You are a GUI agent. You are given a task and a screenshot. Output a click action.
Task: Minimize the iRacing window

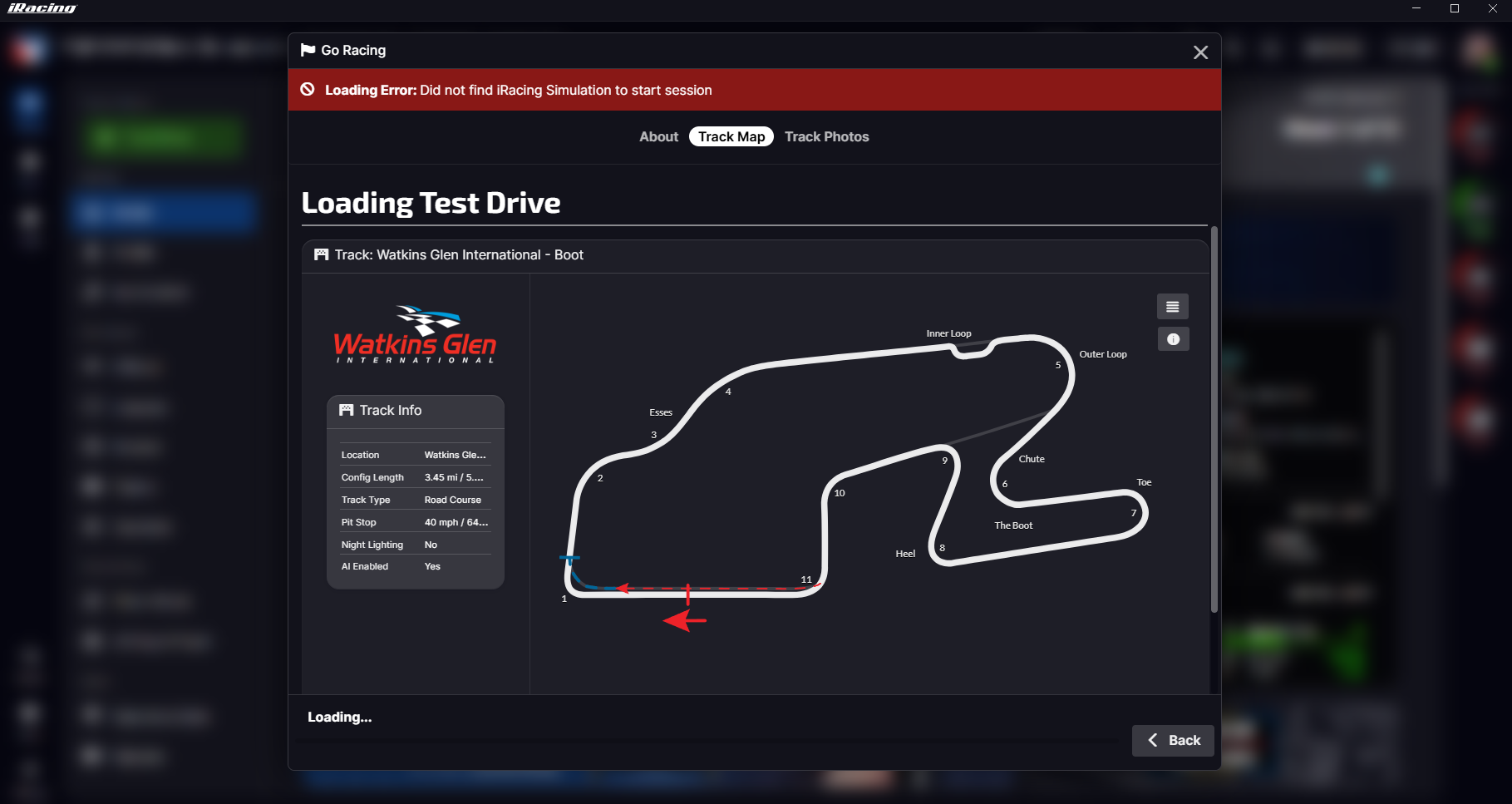tap(1416, 8)
